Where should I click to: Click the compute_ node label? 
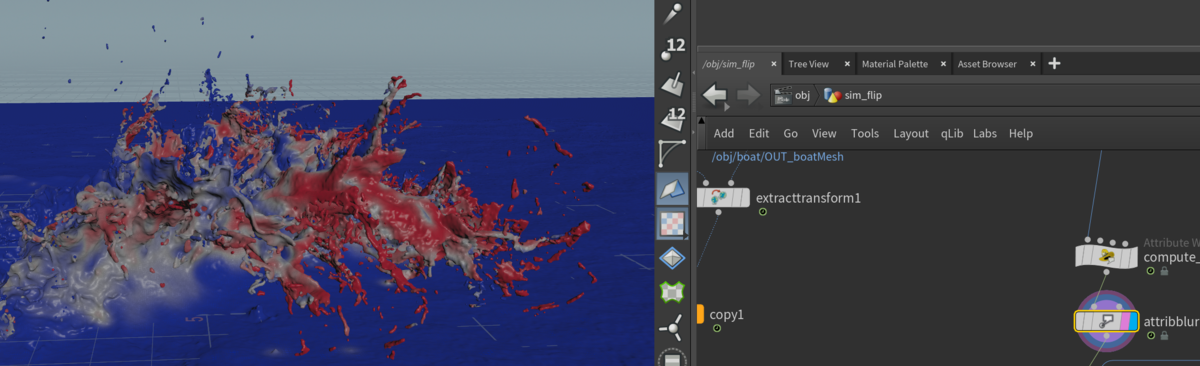click(x=1171, y=257)
